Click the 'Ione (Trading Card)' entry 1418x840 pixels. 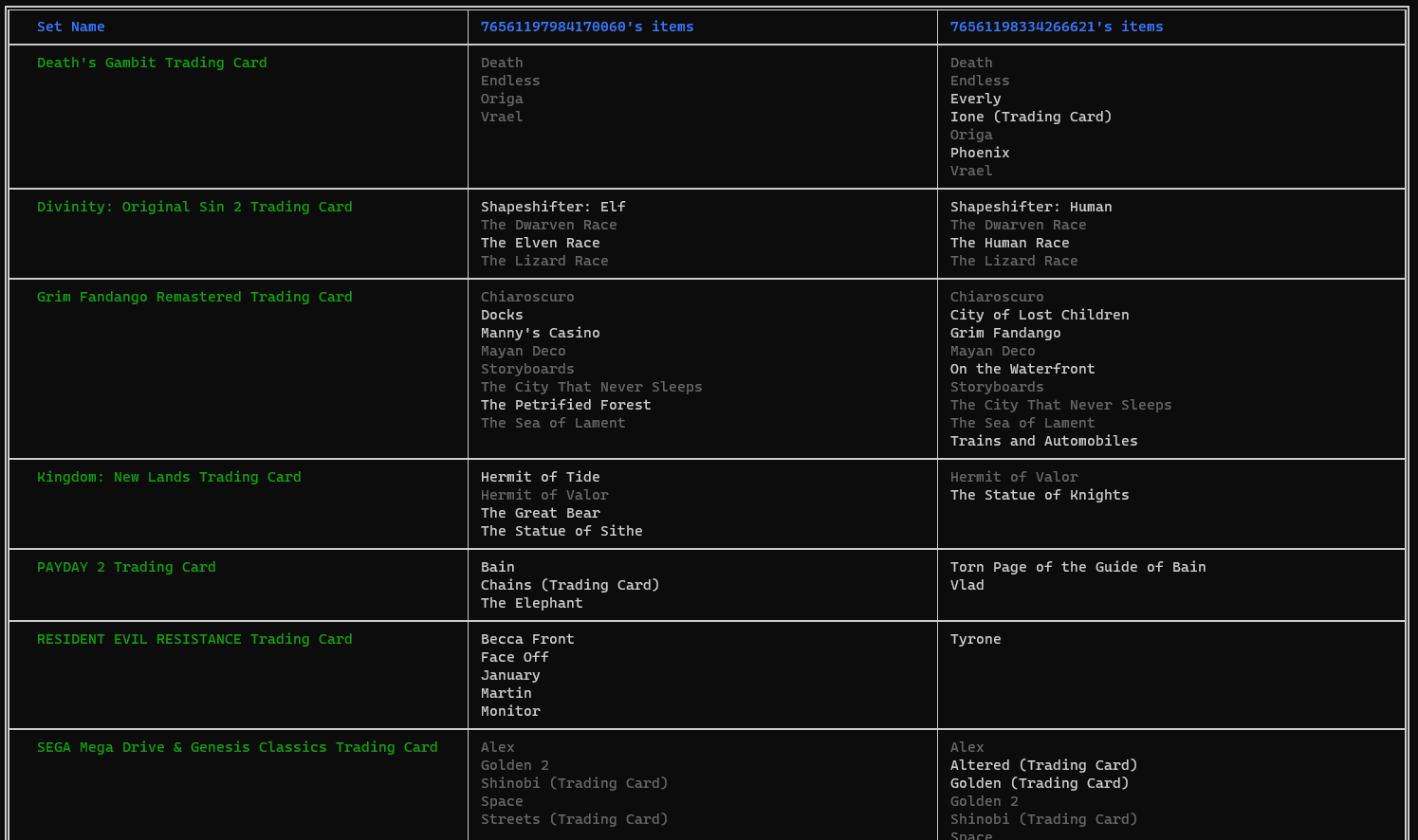coord(1031,117)
